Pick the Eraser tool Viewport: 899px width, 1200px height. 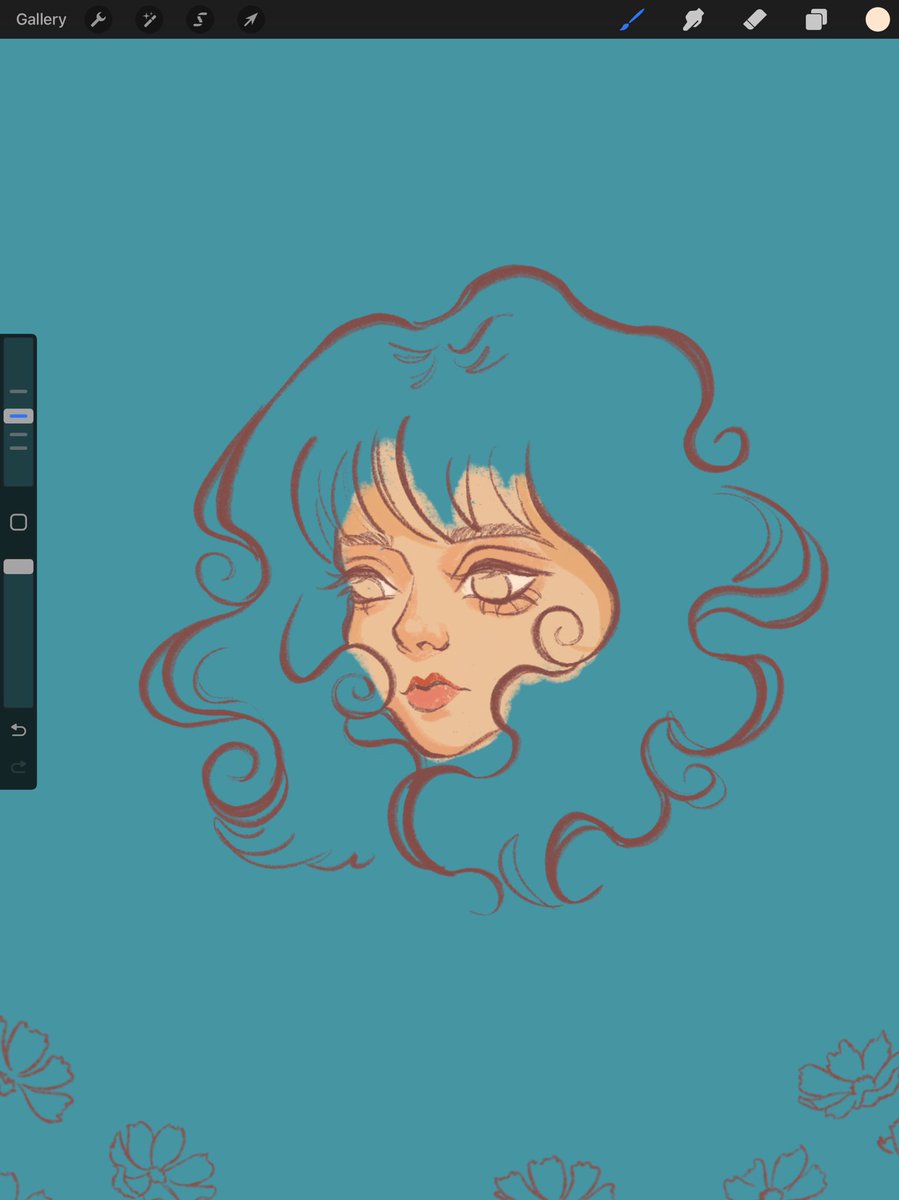(754, 19)
